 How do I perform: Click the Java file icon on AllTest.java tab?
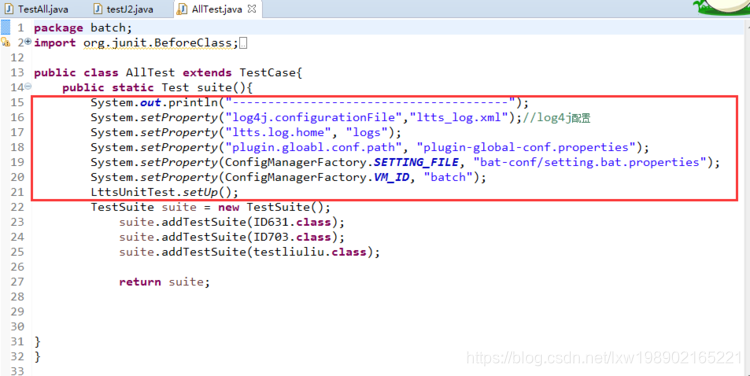point(182,9)
